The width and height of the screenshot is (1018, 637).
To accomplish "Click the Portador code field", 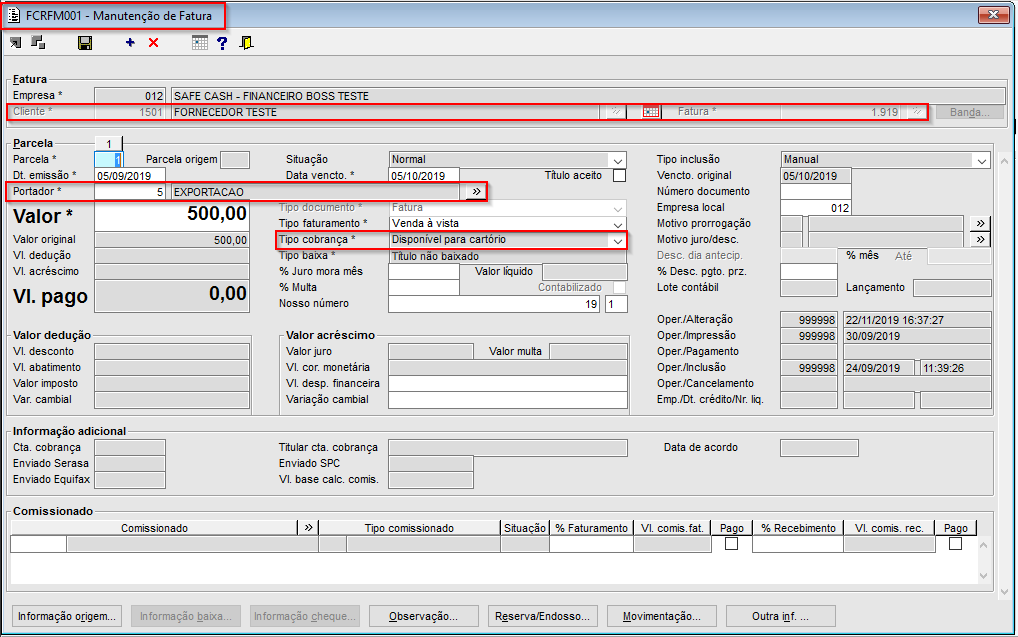I will tap(130, 192).
